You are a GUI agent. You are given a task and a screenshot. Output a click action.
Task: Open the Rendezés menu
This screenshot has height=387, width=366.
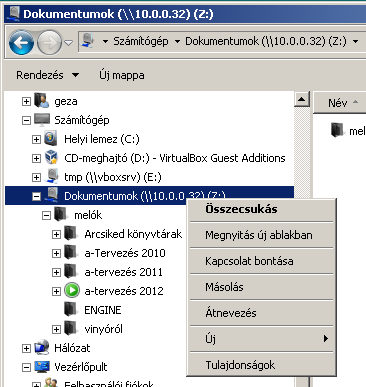click(x=48, y=75)
